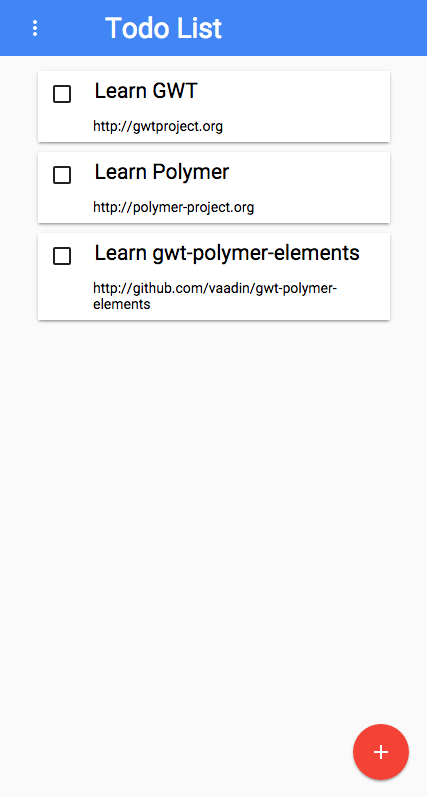Select the Learn gwt-polymer-elements title
The width and height of the screenshot is (427, 797).
click(x=227, y=253)
